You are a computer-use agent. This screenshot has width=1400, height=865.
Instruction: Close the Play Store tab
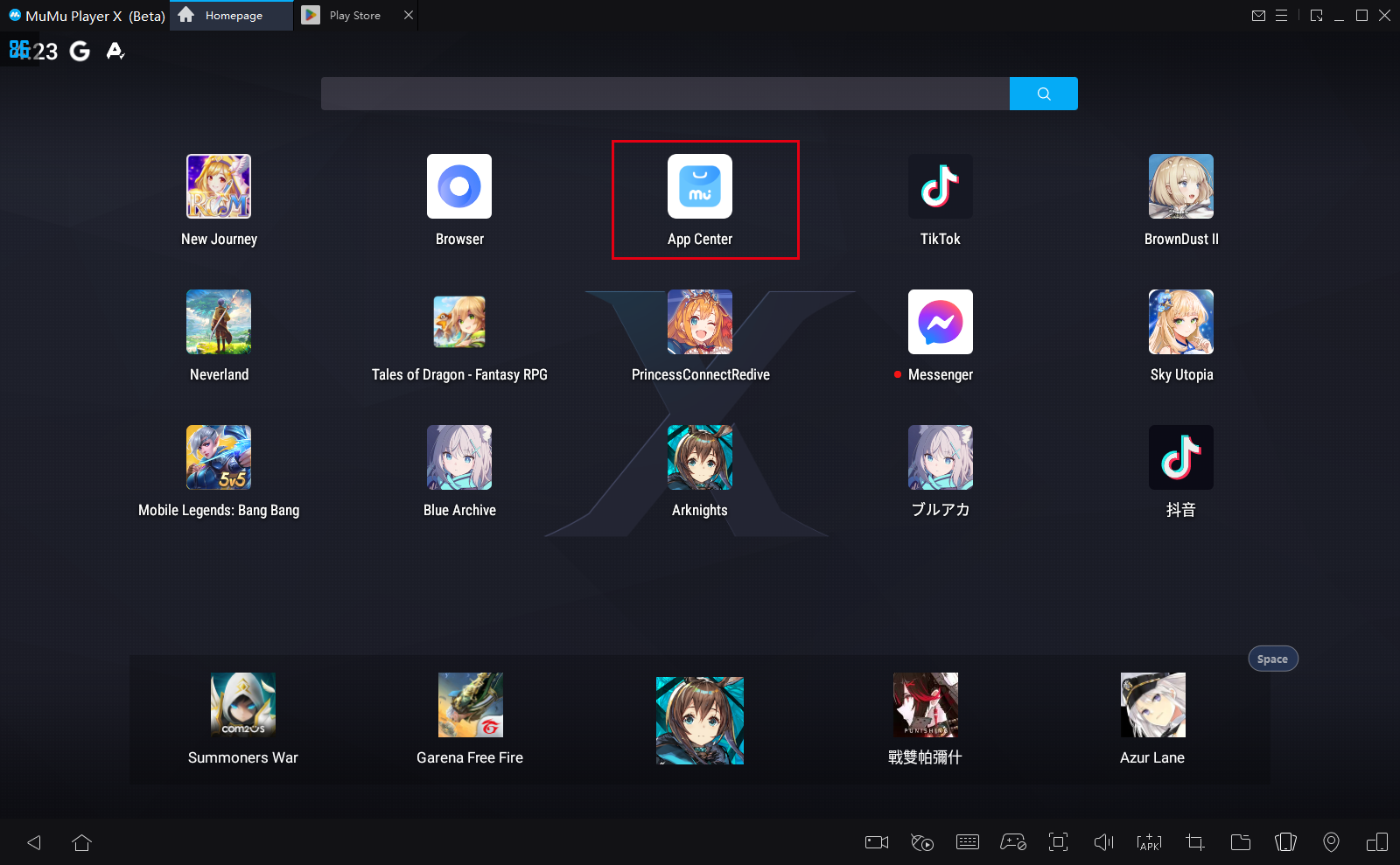pos(409,15)
